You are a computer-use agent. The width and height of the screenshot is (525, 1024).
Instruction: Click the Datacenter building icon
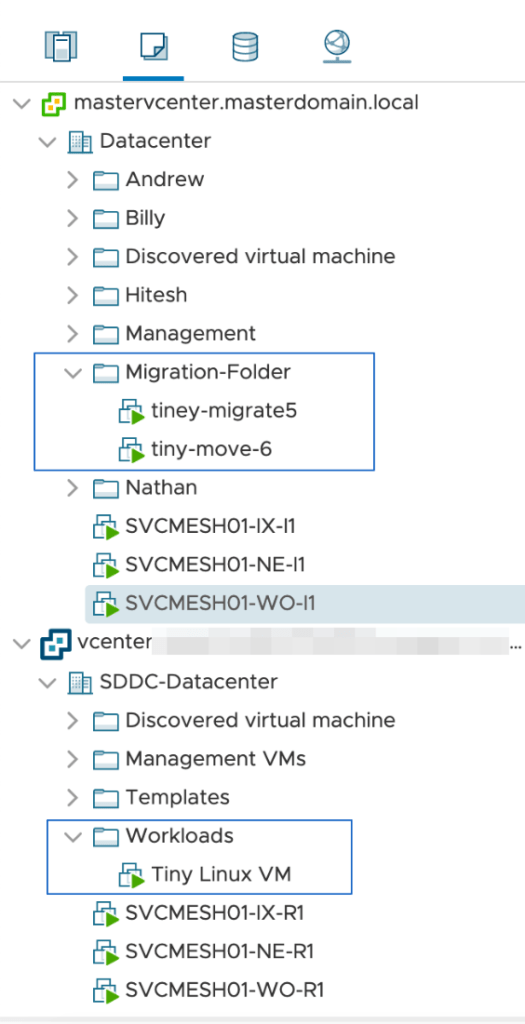80,142
